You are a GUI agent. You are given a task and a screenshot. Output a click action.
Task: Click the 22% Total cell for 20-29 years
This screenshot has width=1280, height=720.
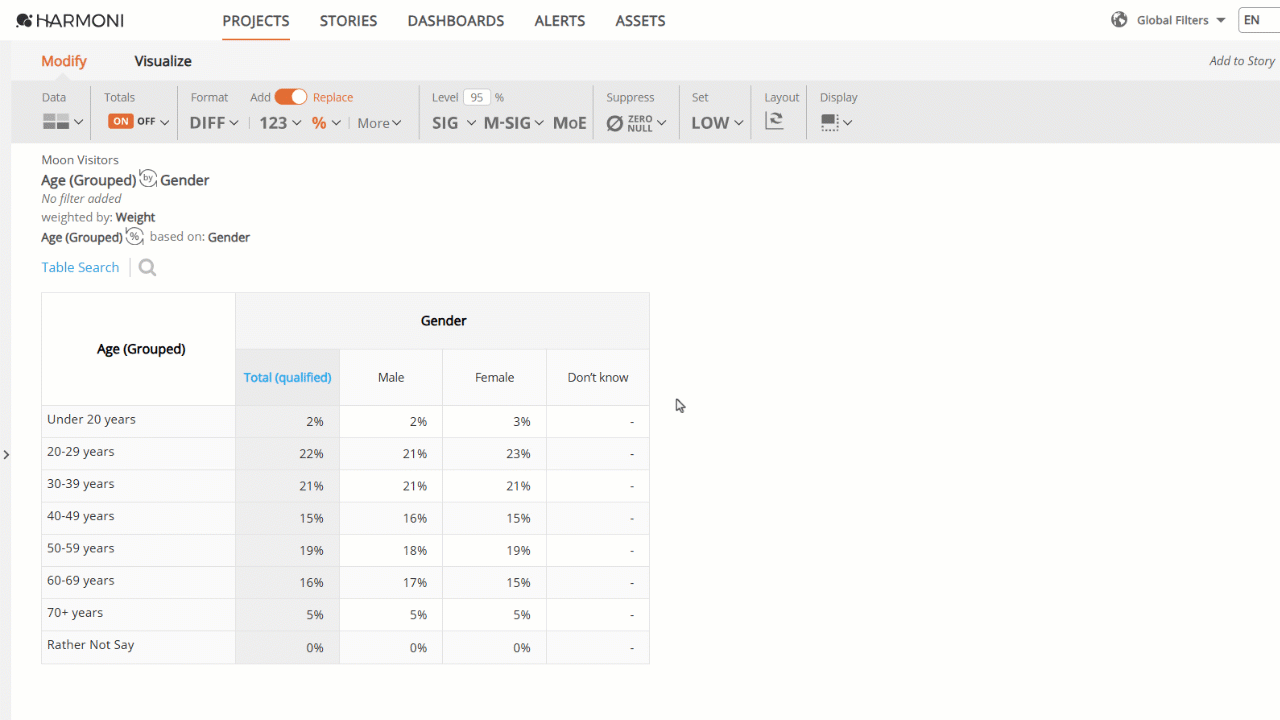(288, 454)
